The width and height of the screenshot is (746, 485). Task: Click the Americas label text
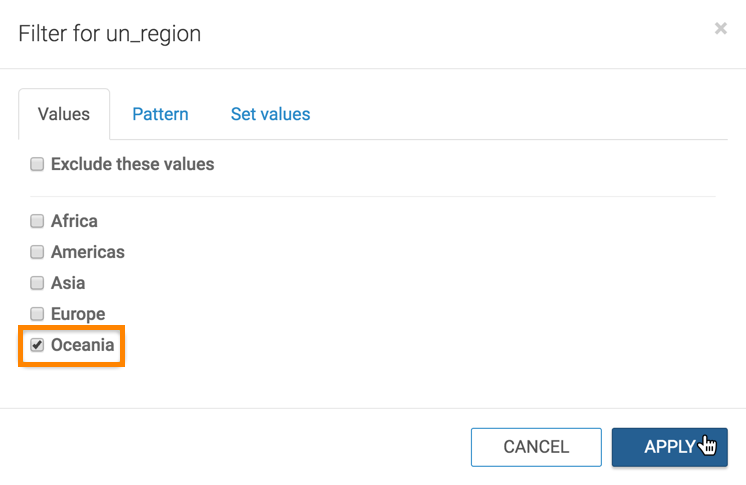click(x=88, y=252)
